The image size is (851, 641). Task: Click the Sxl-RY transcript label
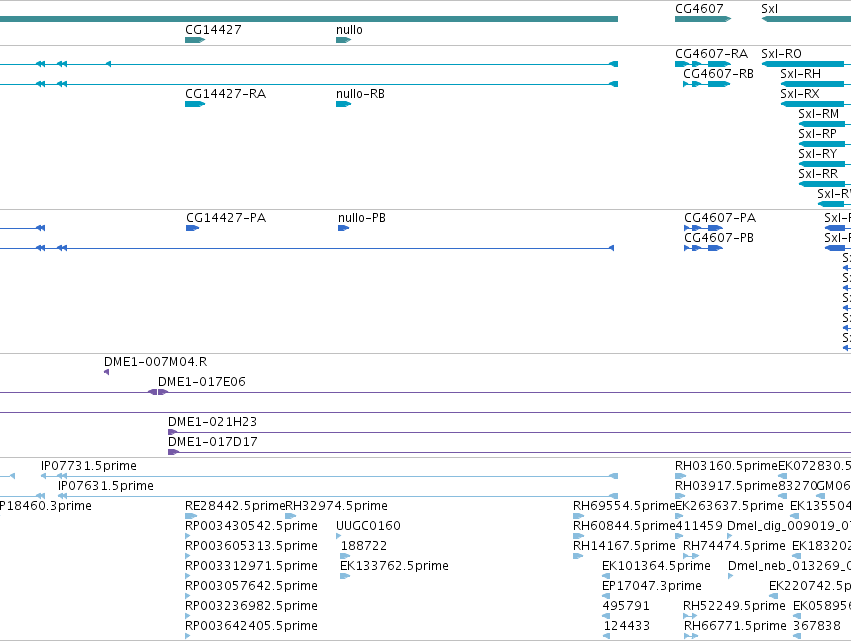click(818, 154)
